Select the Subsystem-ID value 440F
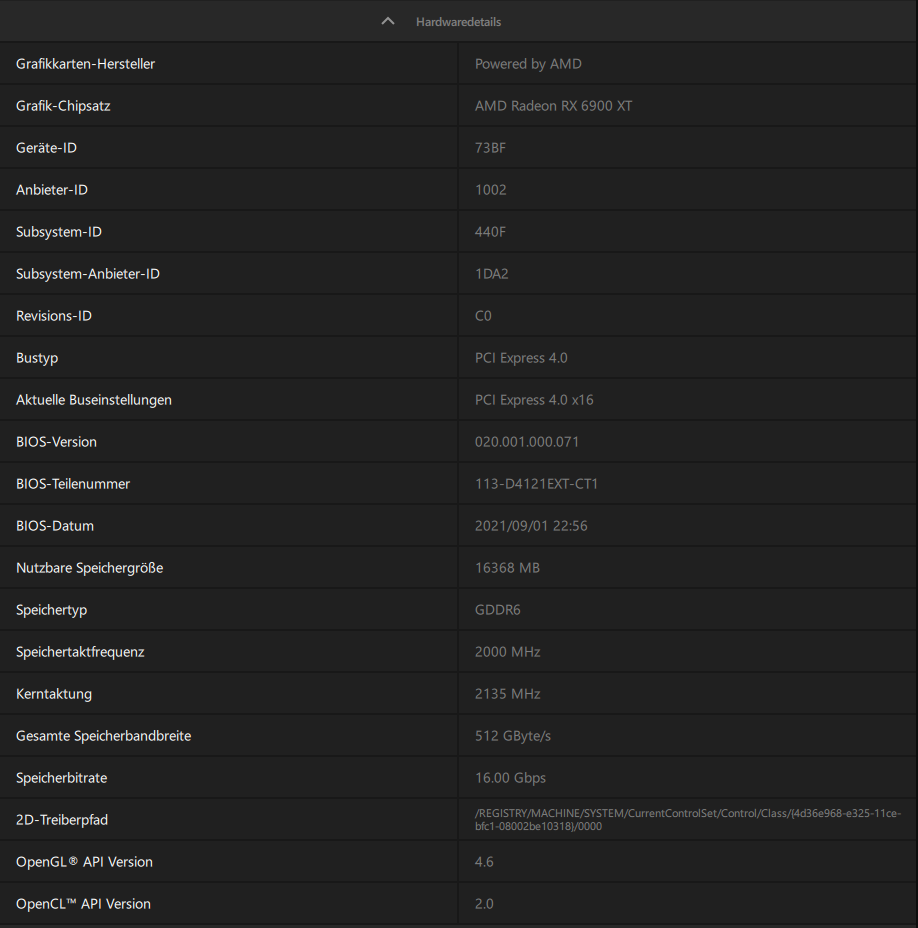 (x=490, y=232)
